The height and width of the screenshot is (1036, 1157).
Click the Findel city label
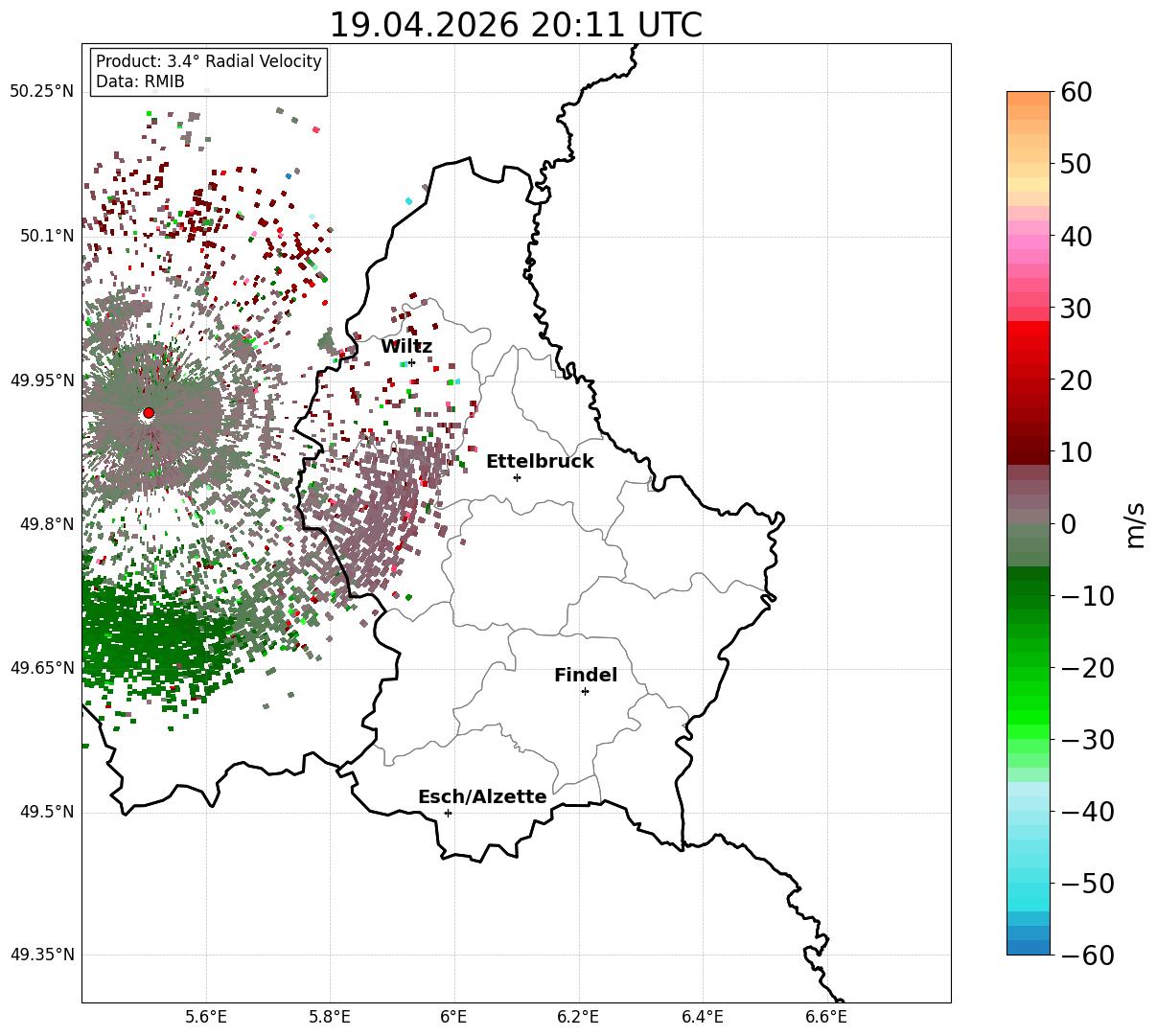pyautogui.click(x=586, y=676)
